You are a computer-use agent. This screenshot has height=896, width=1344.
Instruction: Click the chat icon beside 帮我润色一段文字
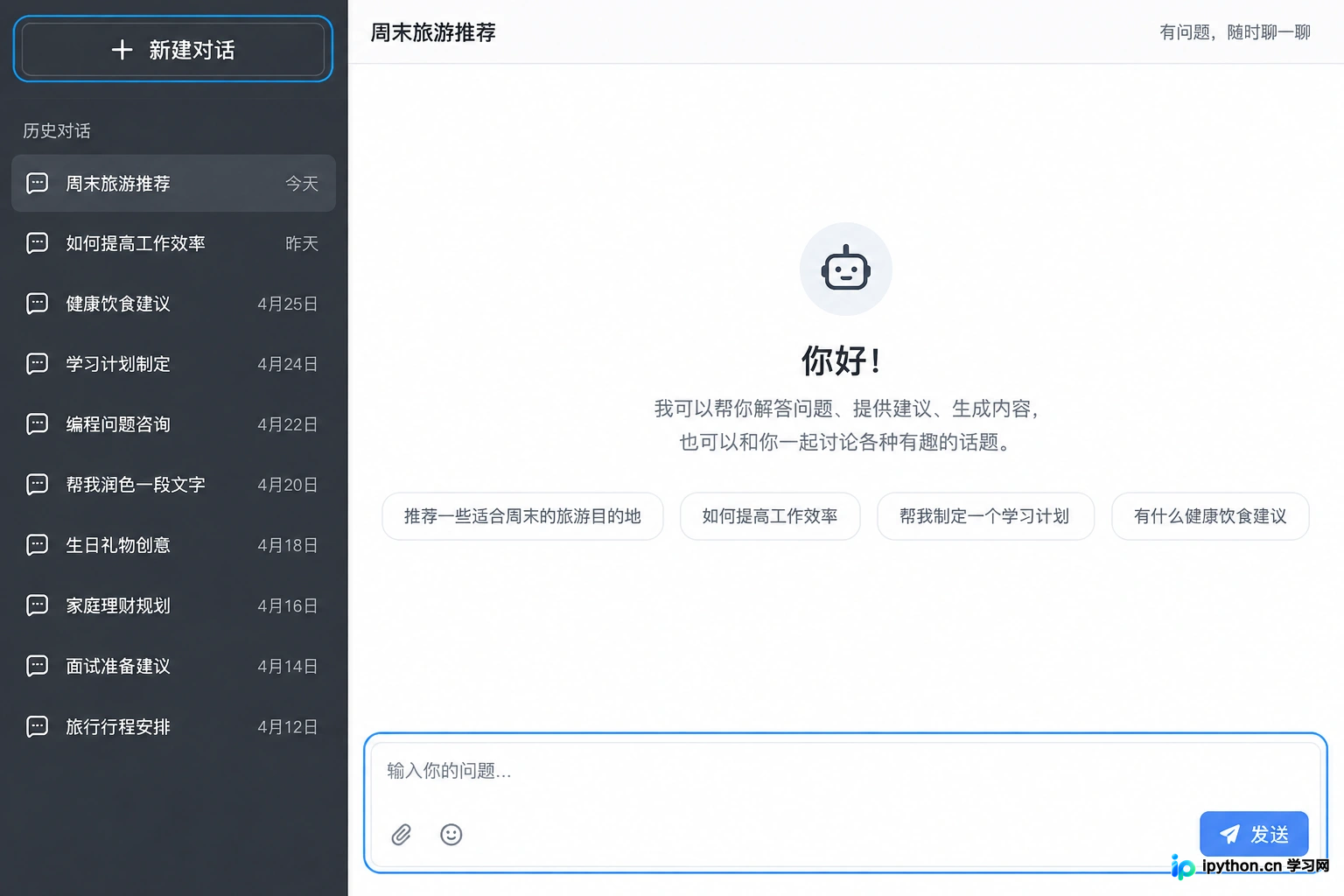(x=38, y=485)
